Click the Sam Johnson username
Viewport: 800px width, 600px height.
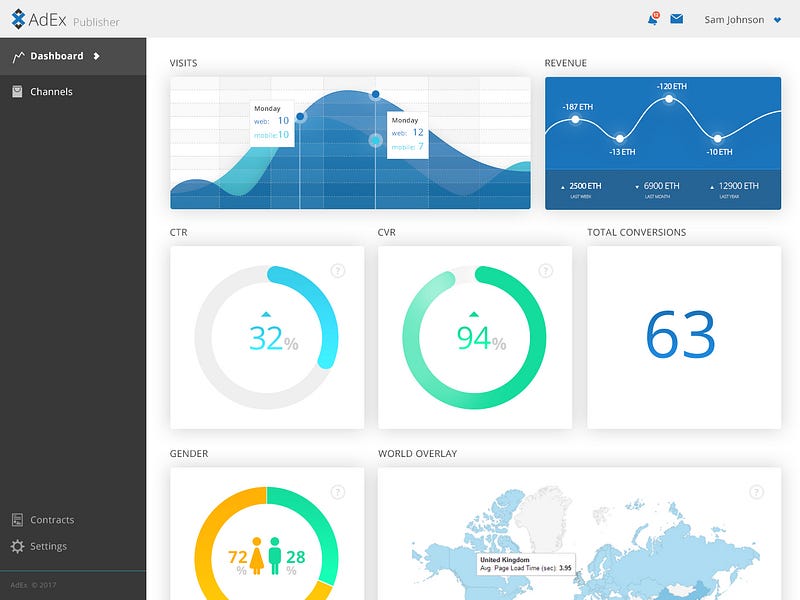click(x=734, y=20)
